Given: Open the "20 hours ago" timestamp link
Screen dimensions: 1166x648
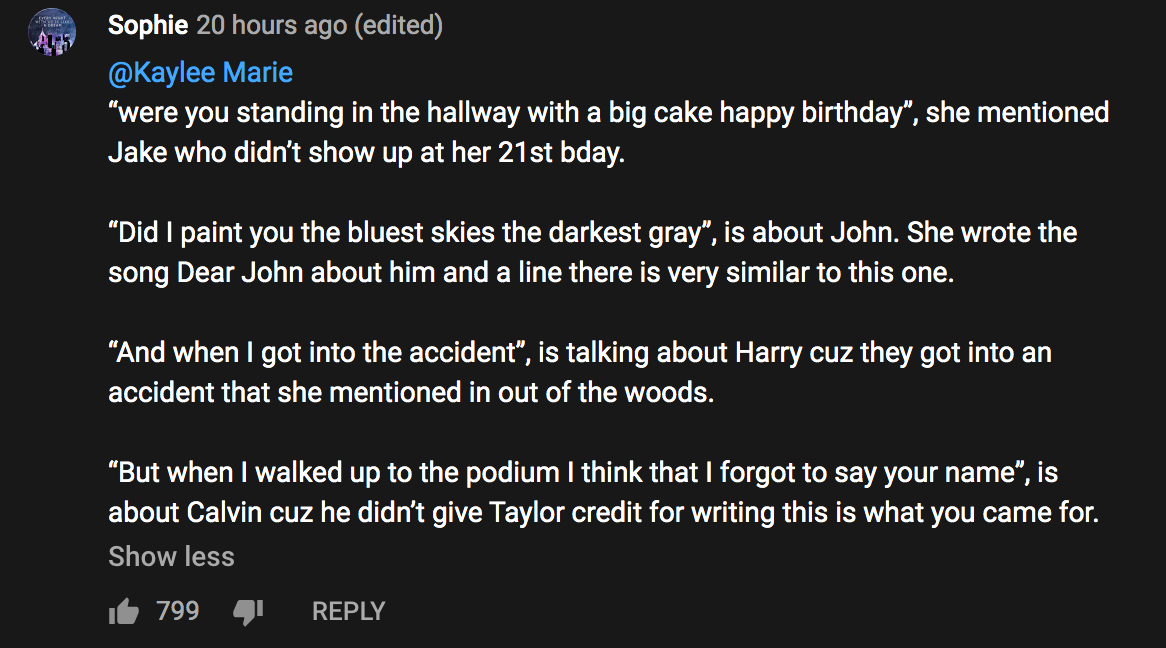Looking at the screenshot, I should pos(271,26).
